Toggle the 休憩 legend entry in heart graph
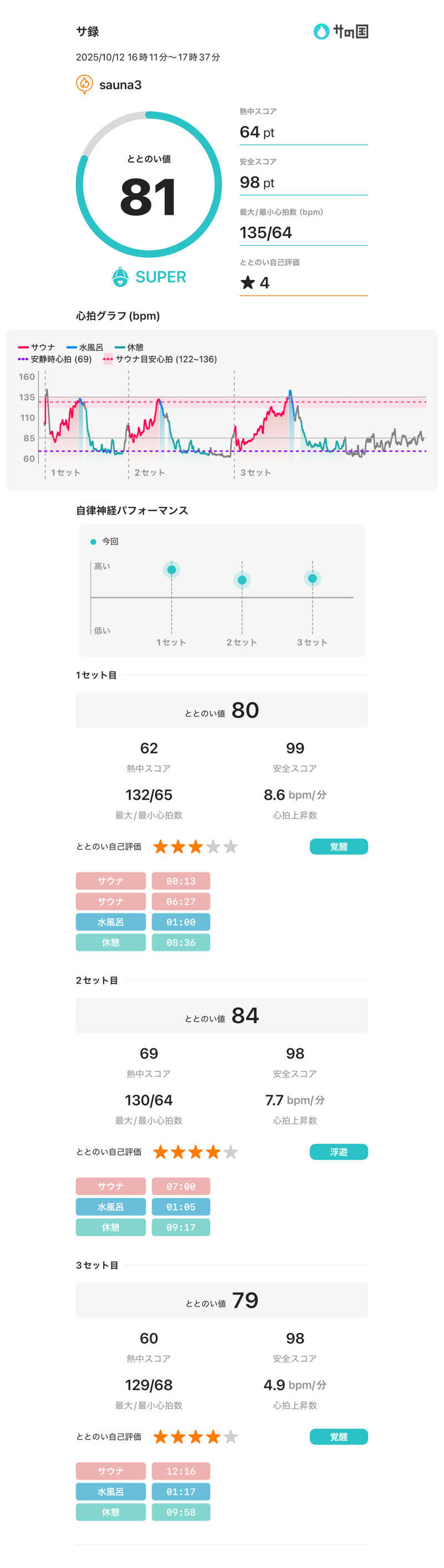The image size is (444, 1568). (x=129, y=347)
